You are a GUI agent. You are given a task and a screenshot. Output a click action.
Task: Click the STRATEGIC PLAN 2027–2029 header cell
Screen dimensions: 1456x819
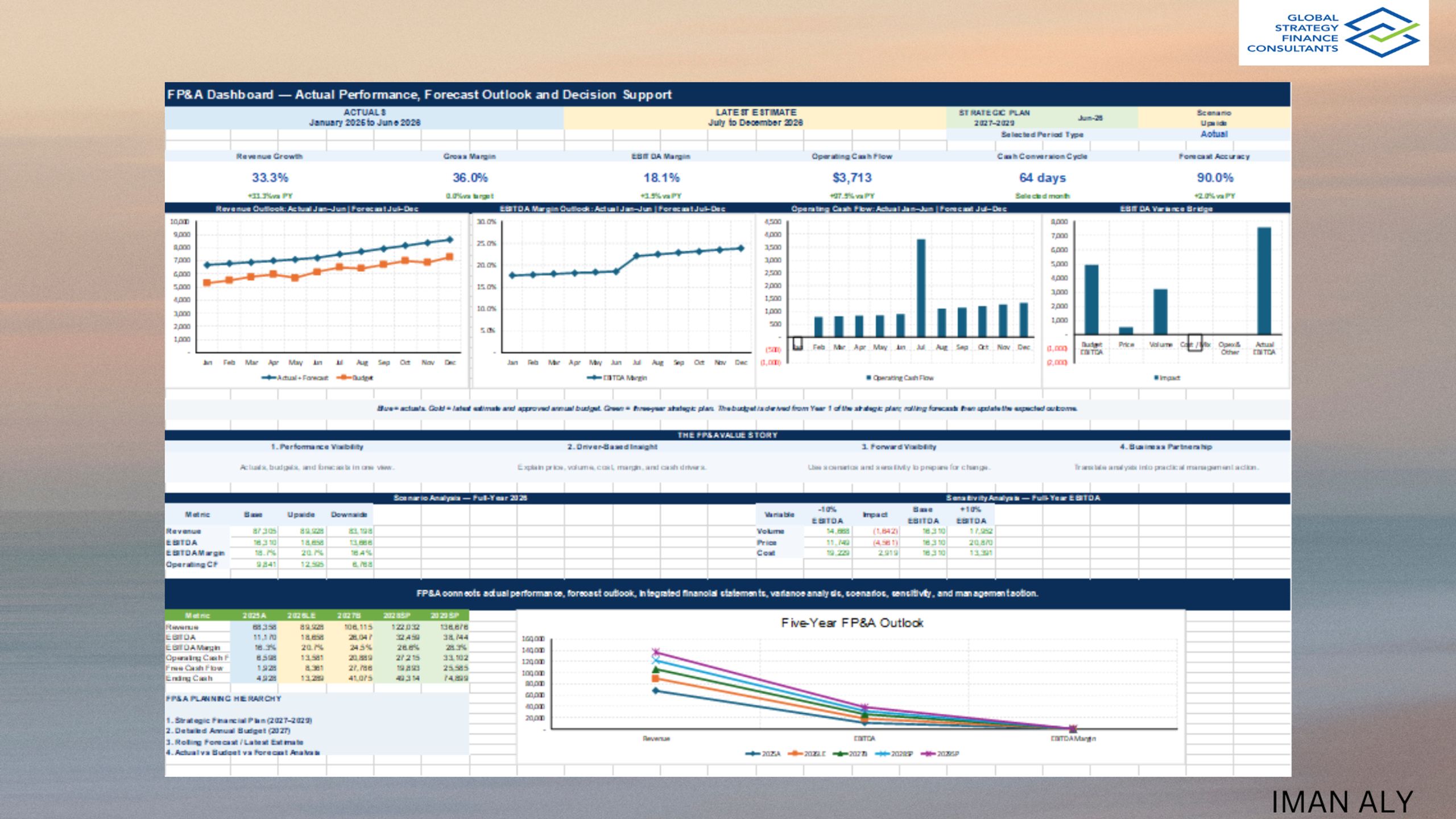[994, 118]
